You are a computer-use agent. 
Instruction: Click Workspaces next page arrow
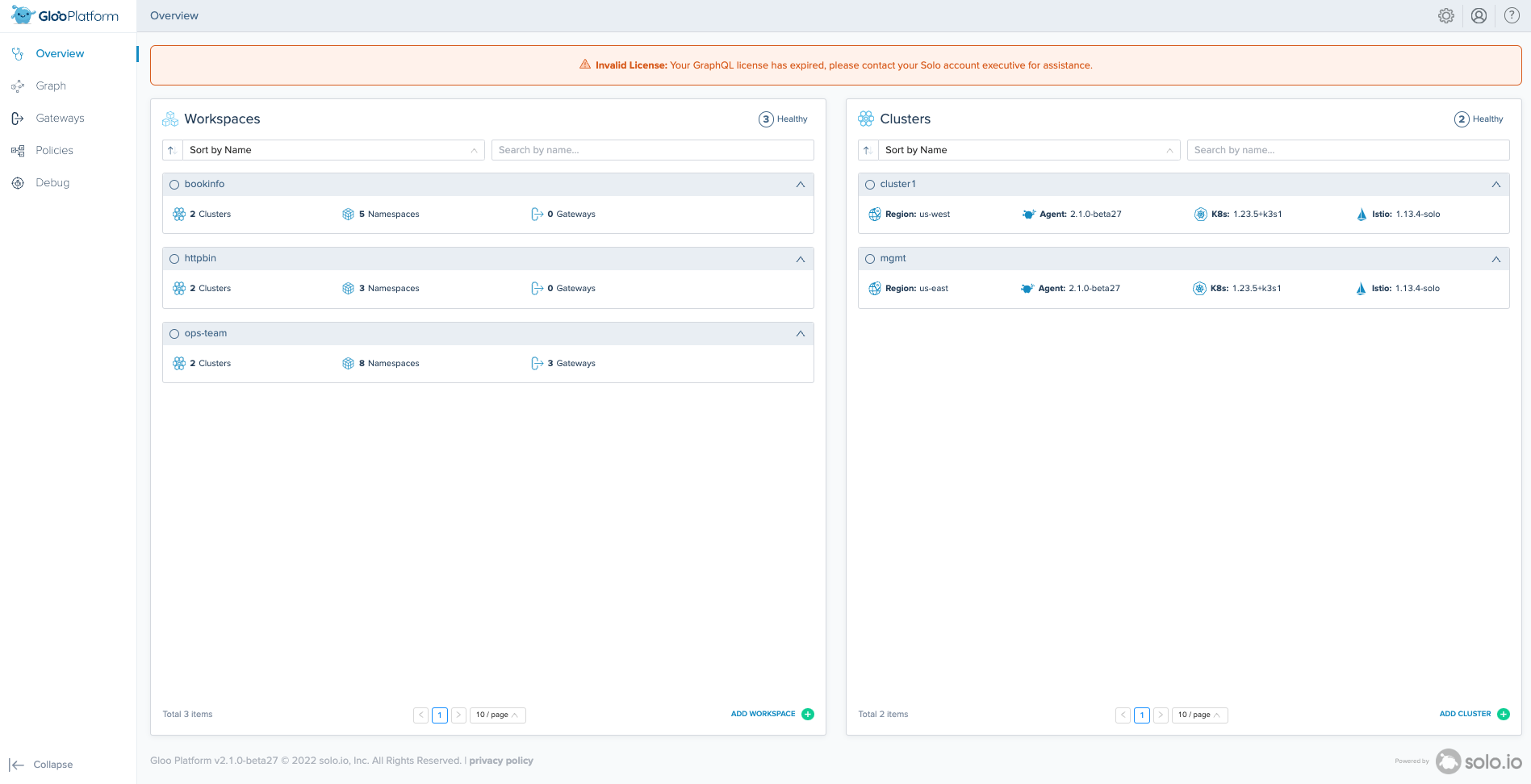458,715
